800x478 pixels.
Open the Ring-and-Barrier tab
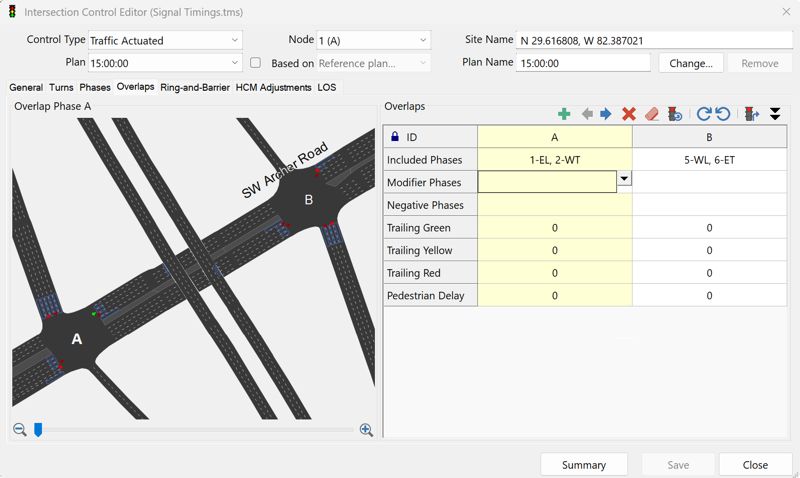pos(195,87)
